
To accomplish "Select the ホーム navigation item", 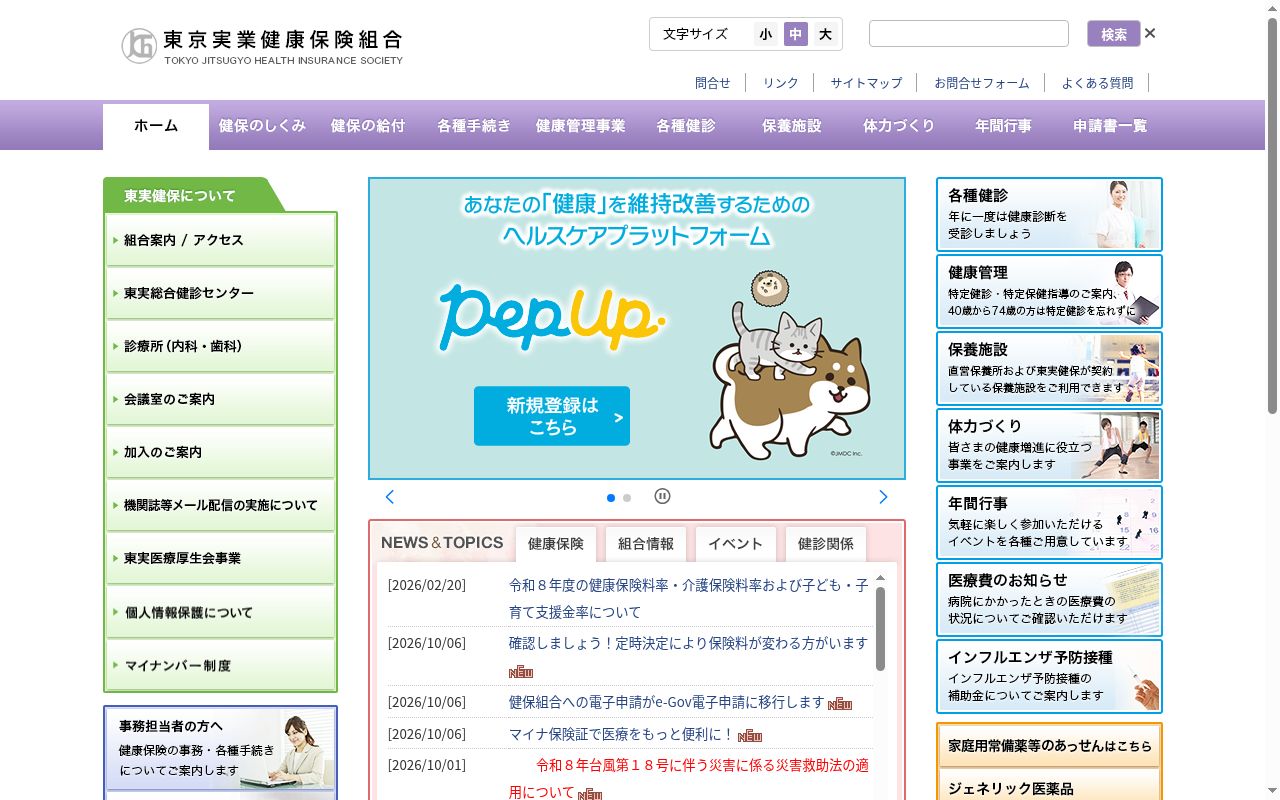I will 156,126.
